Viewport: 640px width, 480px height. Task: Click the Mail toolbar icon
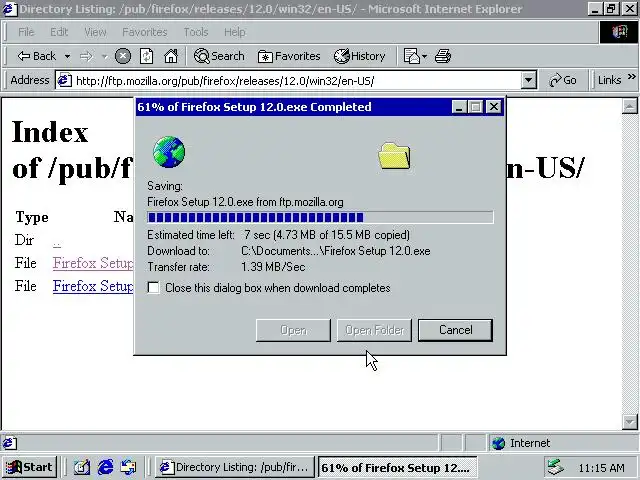click(411, 56)
